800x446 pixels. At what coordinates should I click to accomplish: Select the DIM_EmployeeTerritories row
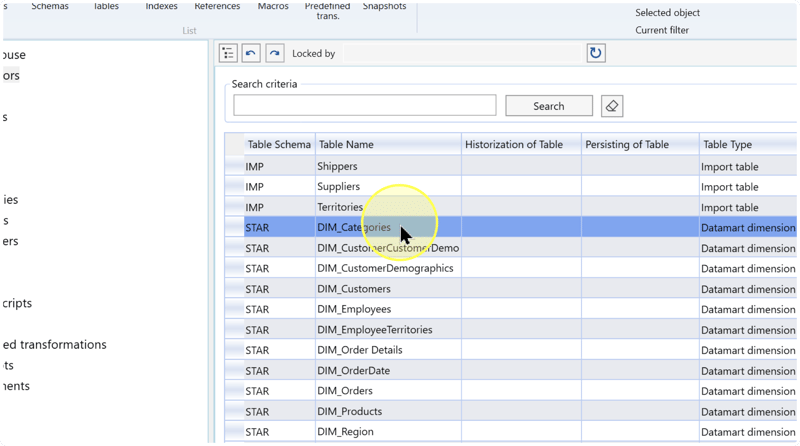coord(510,330)
